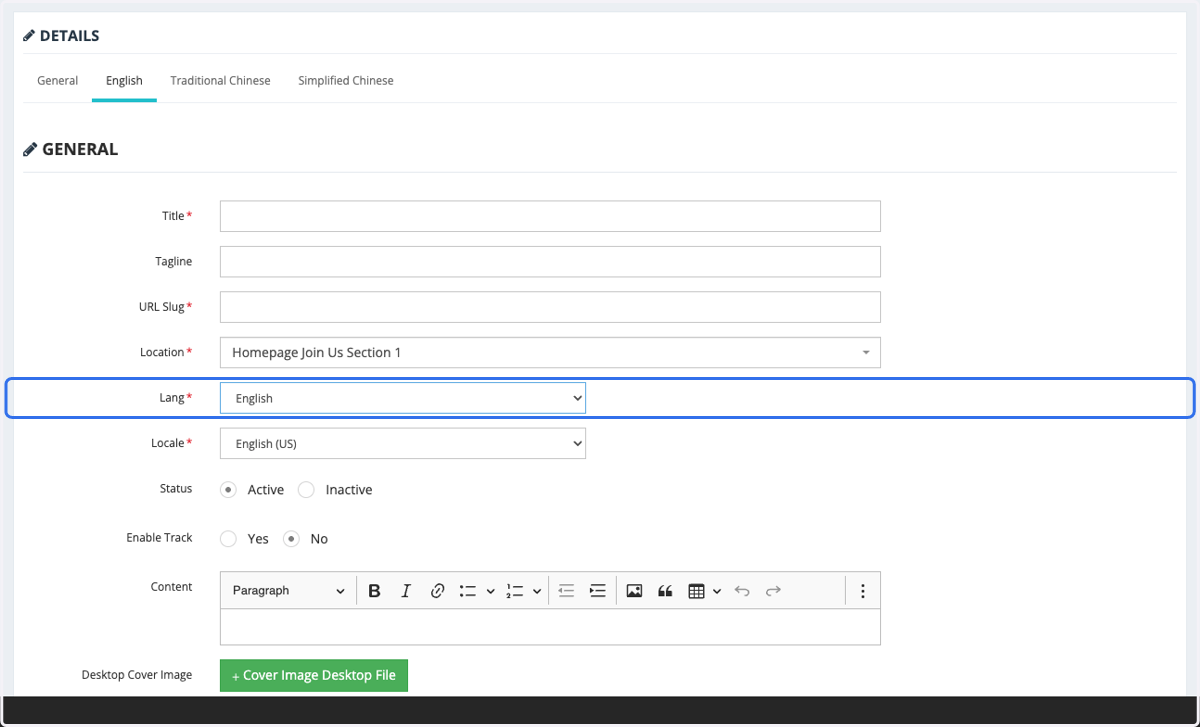Open the Paragraph heading style dropdown
1200x727 pixels.
[288, 591]
